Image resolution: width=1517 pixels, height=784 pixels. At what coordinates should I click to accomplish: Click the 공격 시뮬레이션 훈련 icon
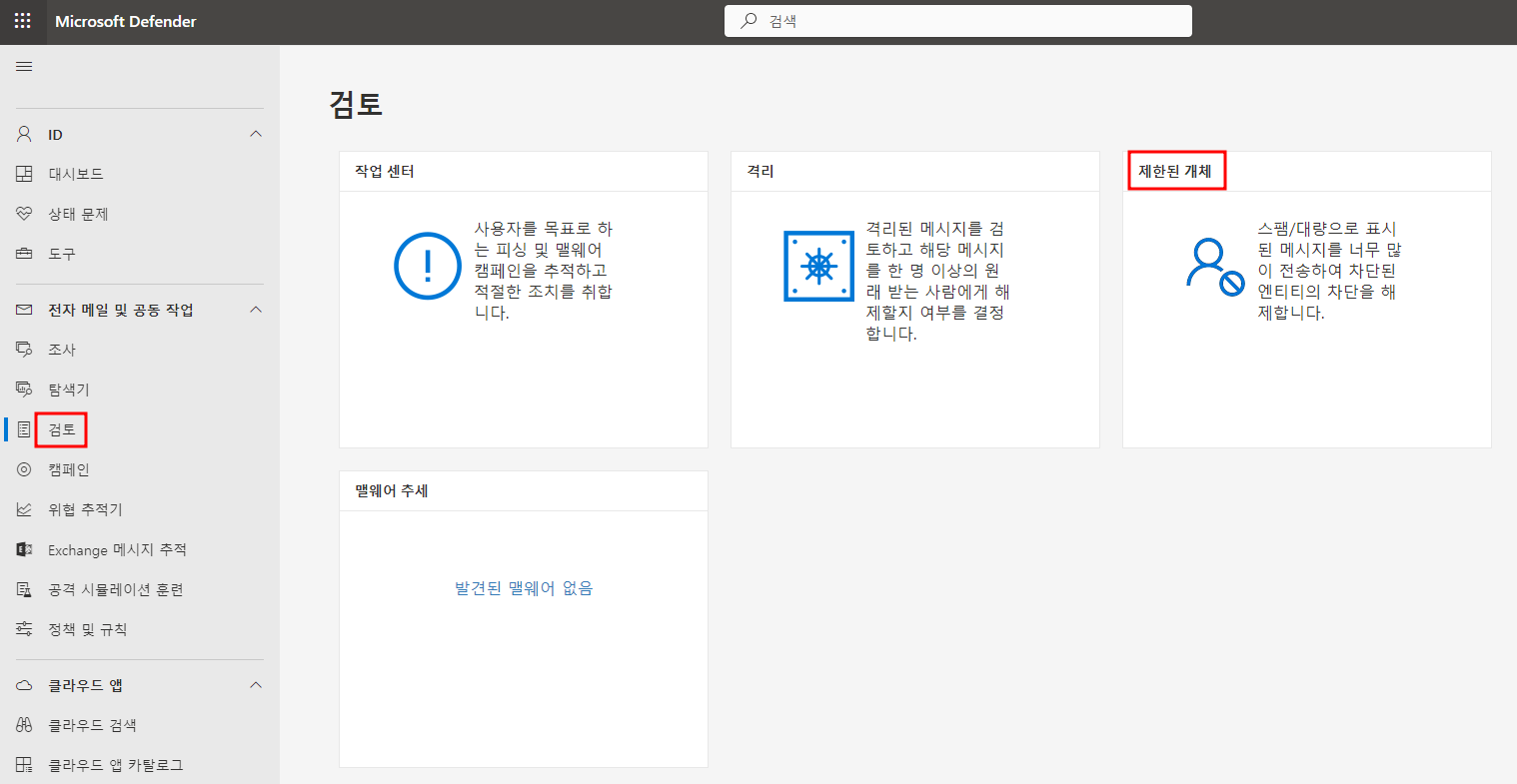click(24, 589)
